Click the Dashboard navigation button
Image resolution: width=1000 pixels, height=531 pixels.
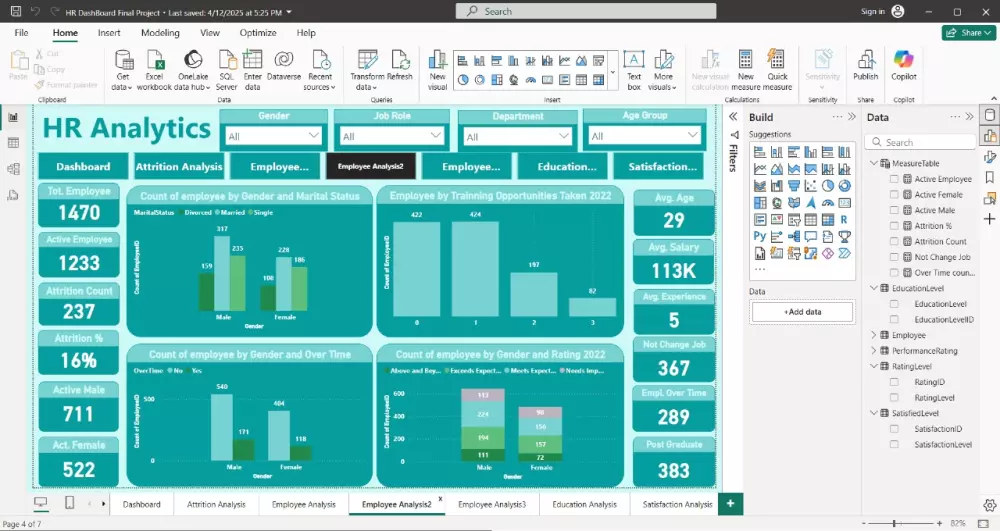(83, 166)
